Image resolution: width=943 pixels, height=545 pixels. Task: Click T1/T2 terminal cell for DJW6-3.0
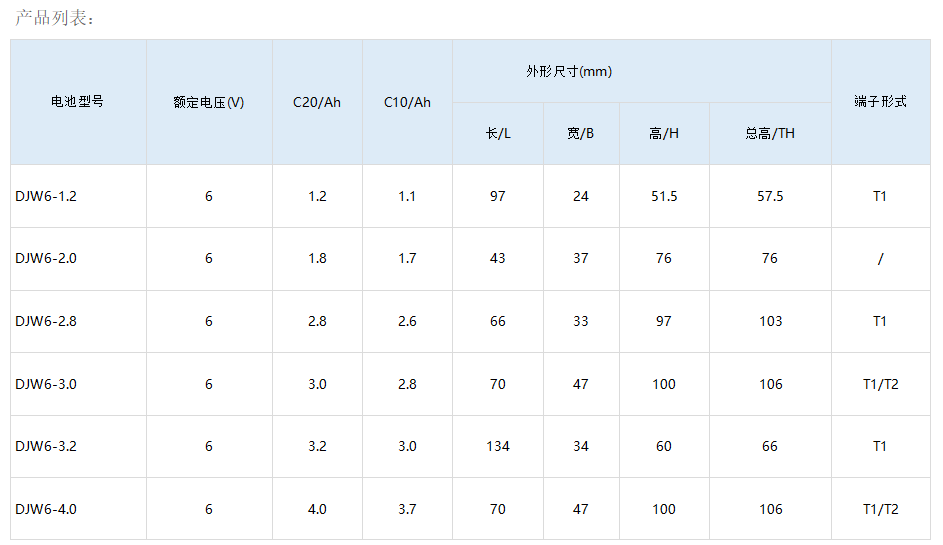click(x=881, y=384)
